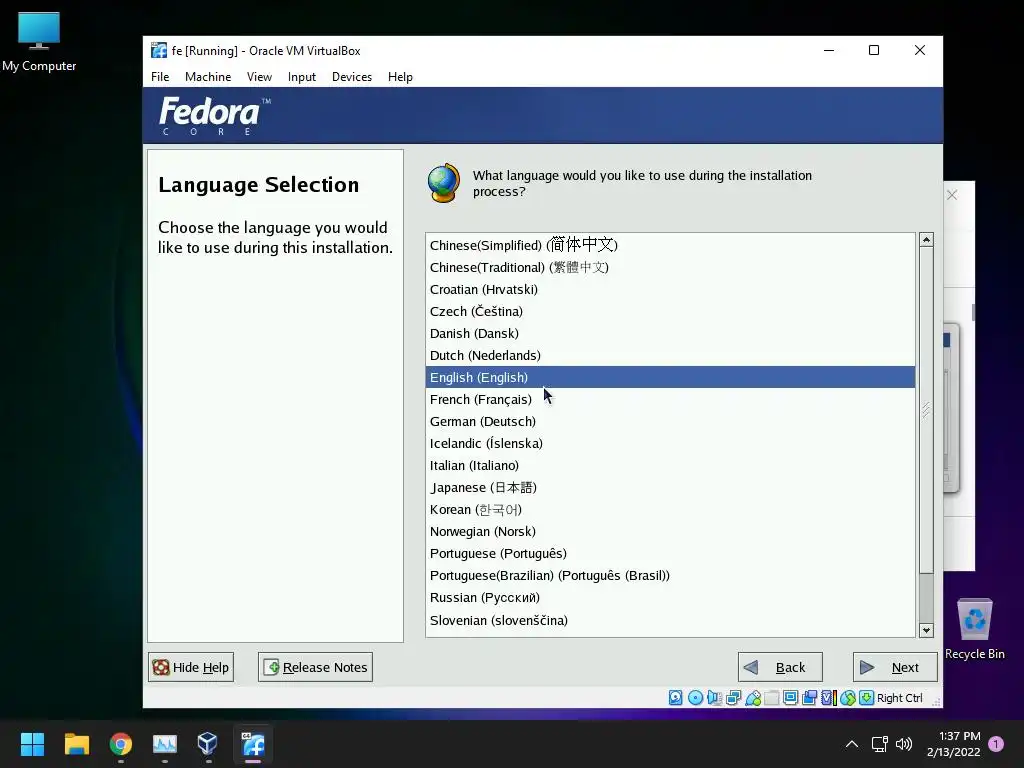Select Norwegian (Norsk)
The height and width of the screenshot is (768, 1024).
click(x=670, y=532)
